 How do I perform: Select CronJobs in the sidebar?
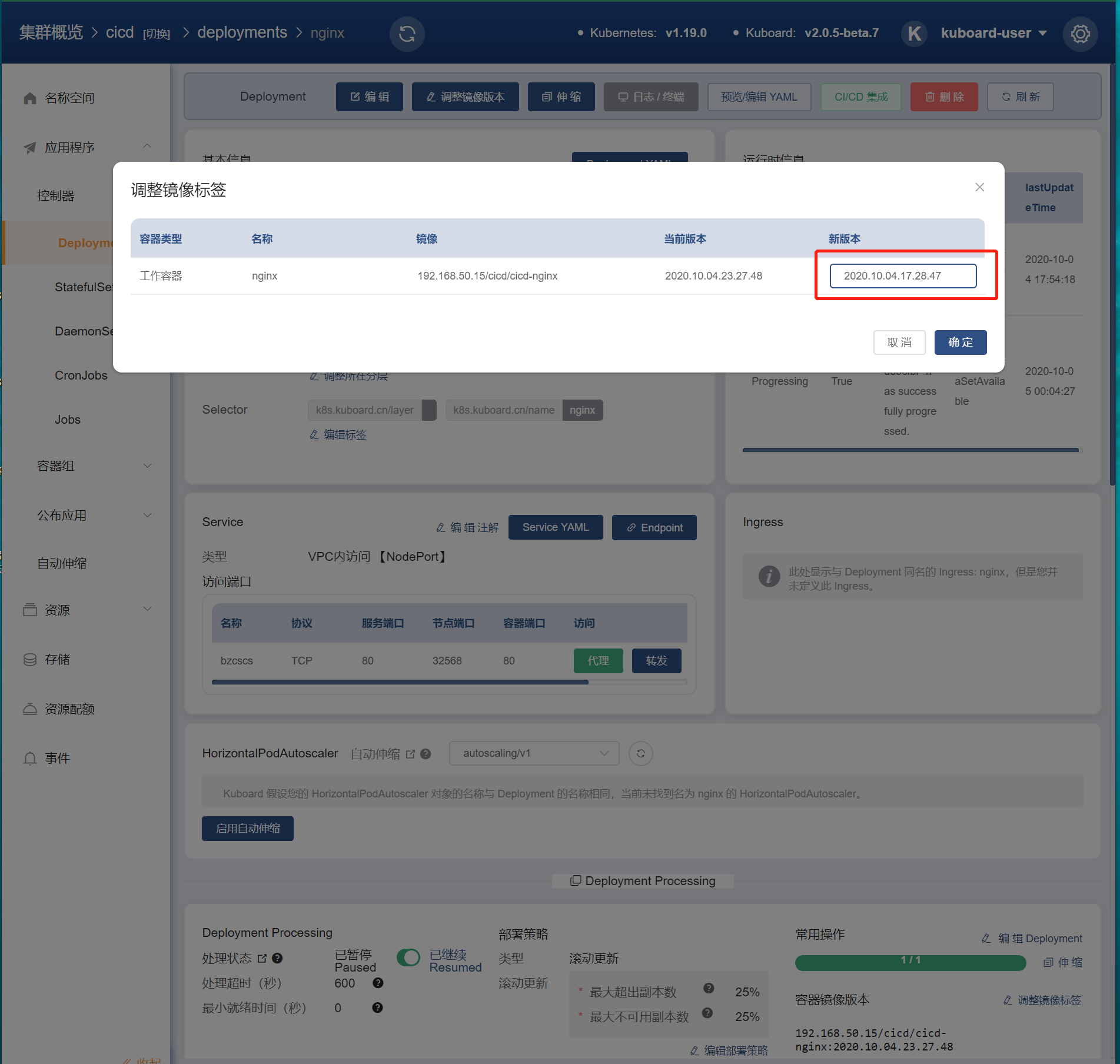pyautogui.click(x=81, y=375)
